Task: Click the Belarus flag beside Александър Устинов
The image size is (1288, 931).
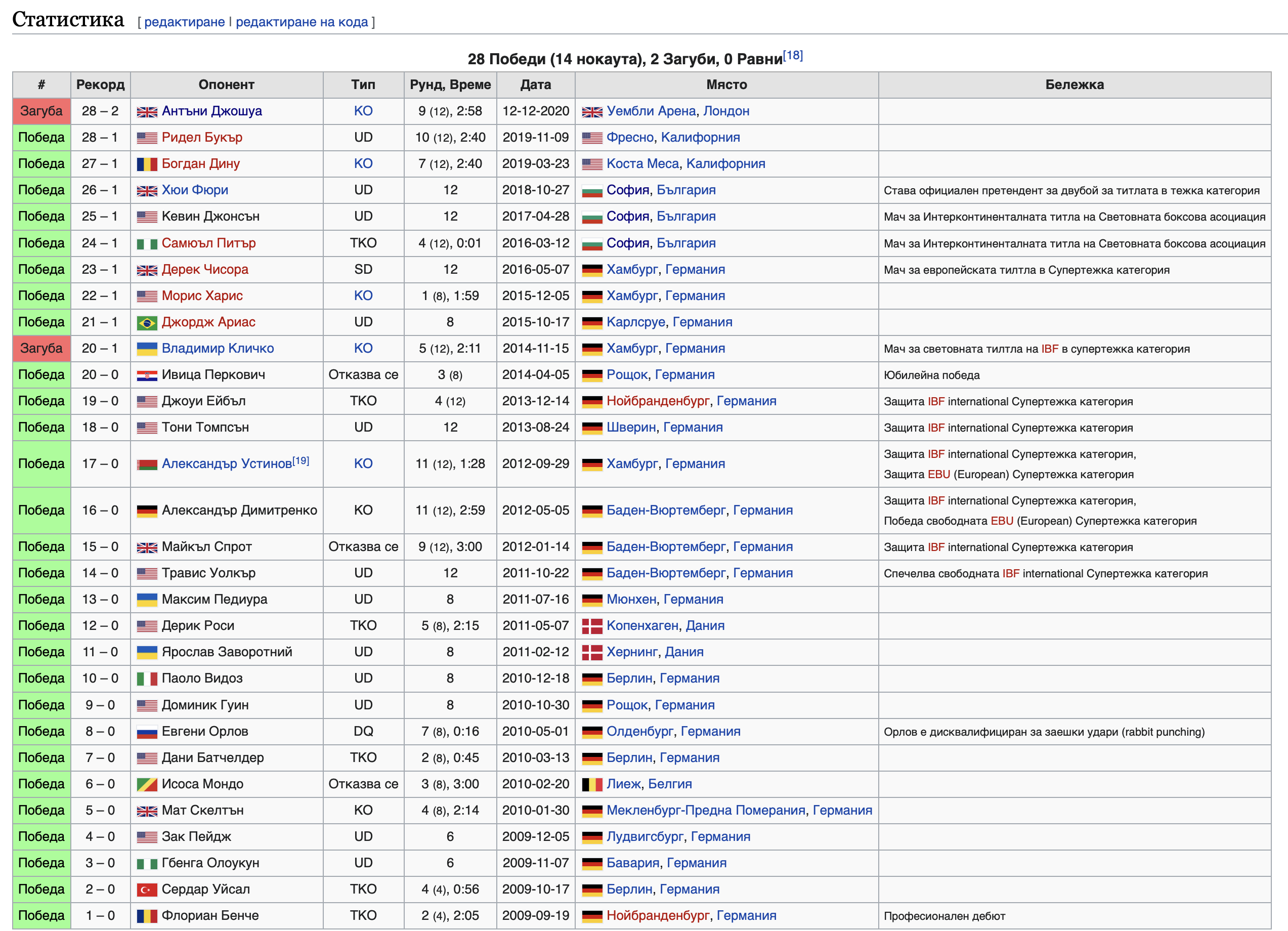Action: [147, 464]
